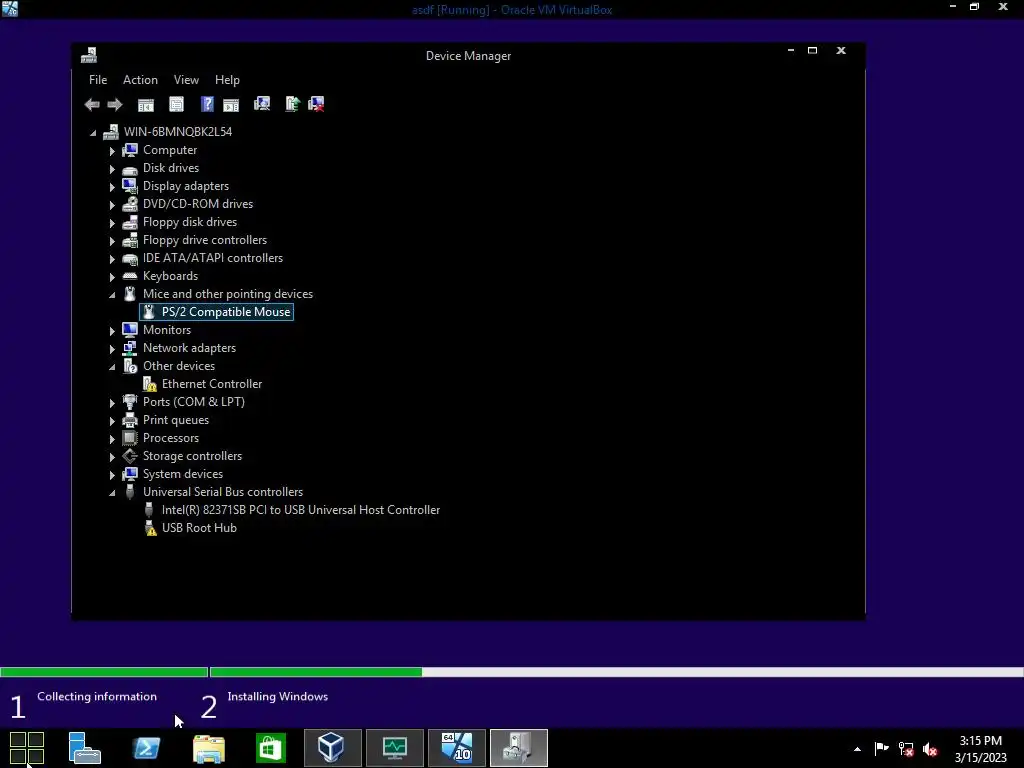
Task: Select the Print queues row
Action: click(x=176, y=420)
